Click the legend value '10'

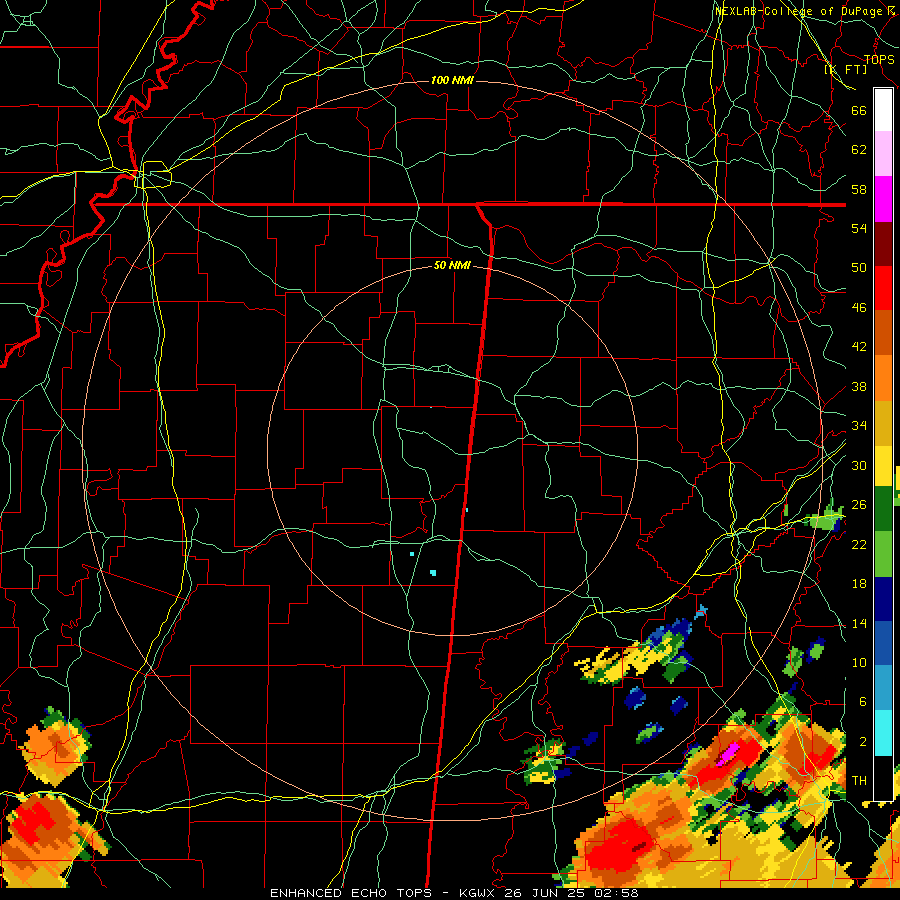coord(859,662)
